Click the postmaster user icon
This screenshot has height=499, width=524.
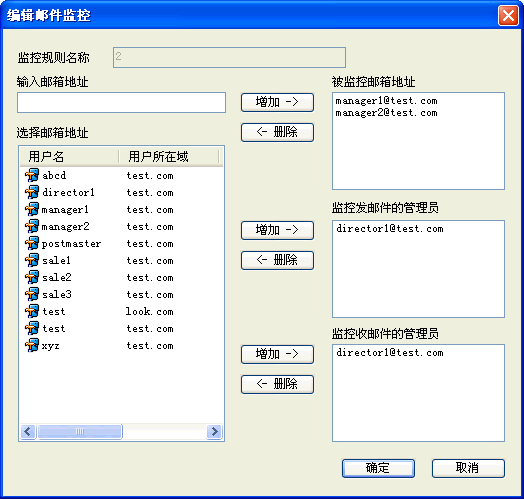(x=32, y=244)
